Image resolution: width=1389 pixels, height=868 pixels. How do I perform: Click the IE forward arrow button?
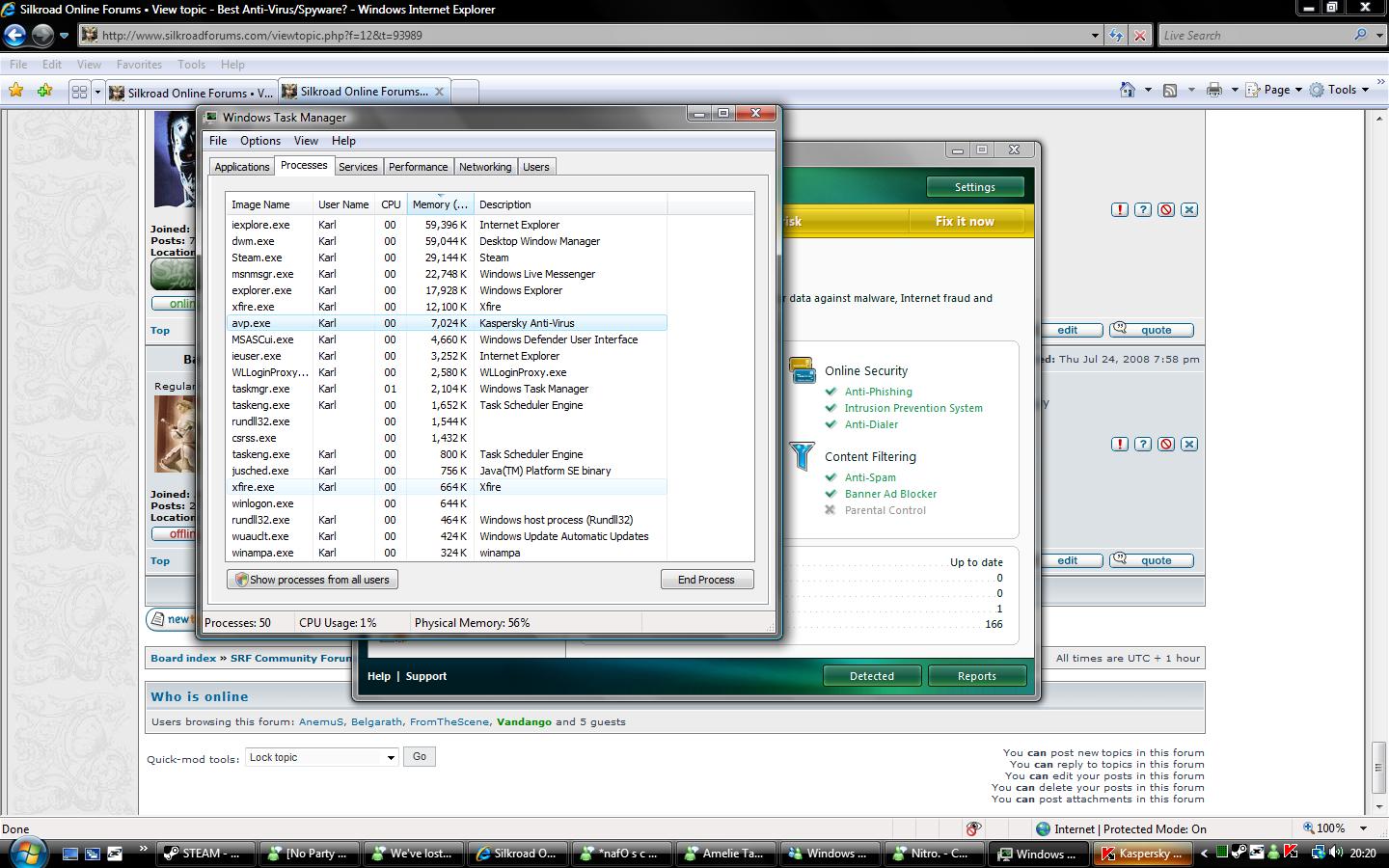point(42,36)
